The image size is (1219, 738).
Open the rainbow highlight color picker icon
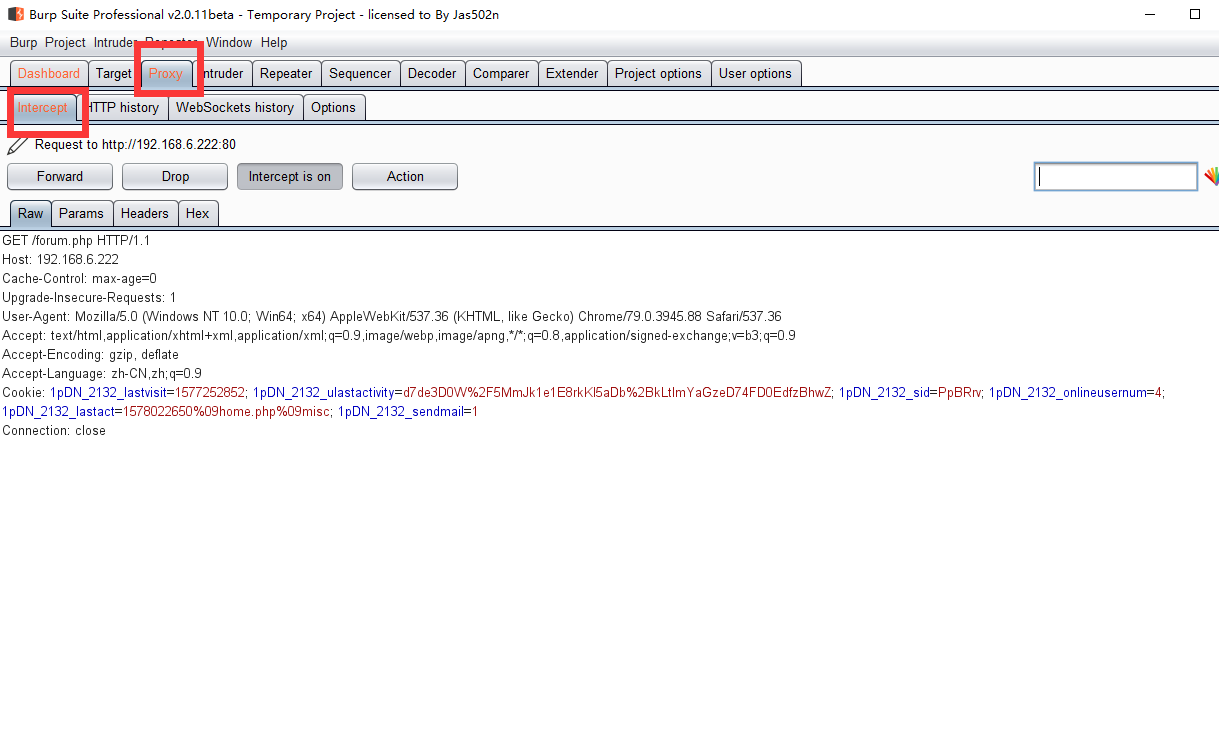(1211, 177)
